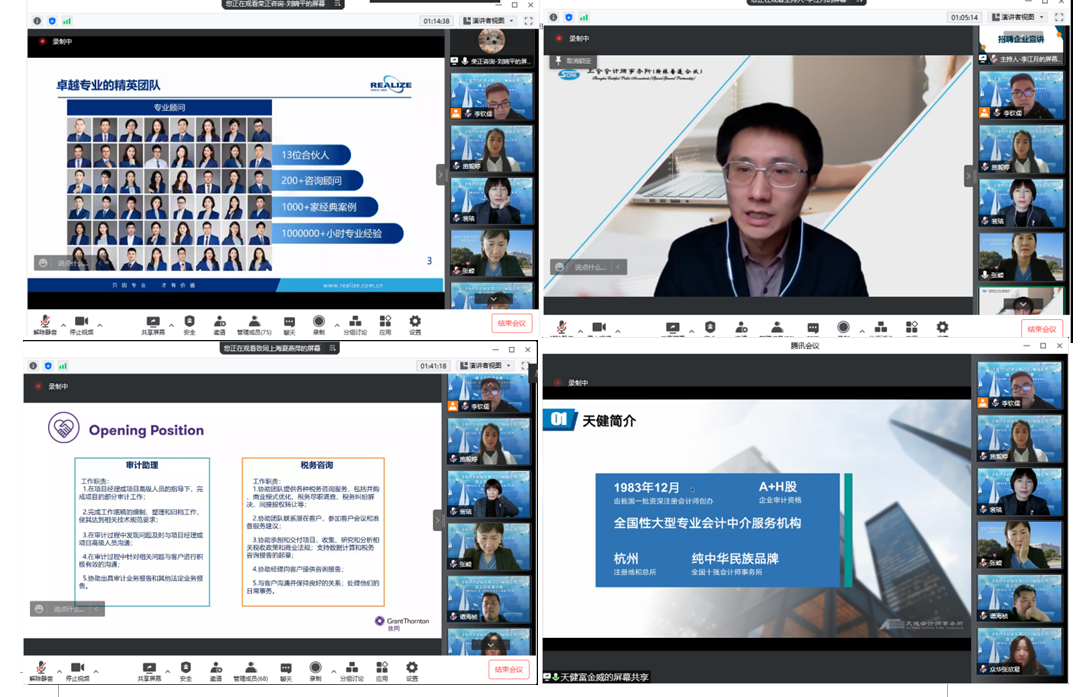Click Invite icon in top-left meeting window
The width and height of the screenshot is (1084, 697).
tap(219, 324)
